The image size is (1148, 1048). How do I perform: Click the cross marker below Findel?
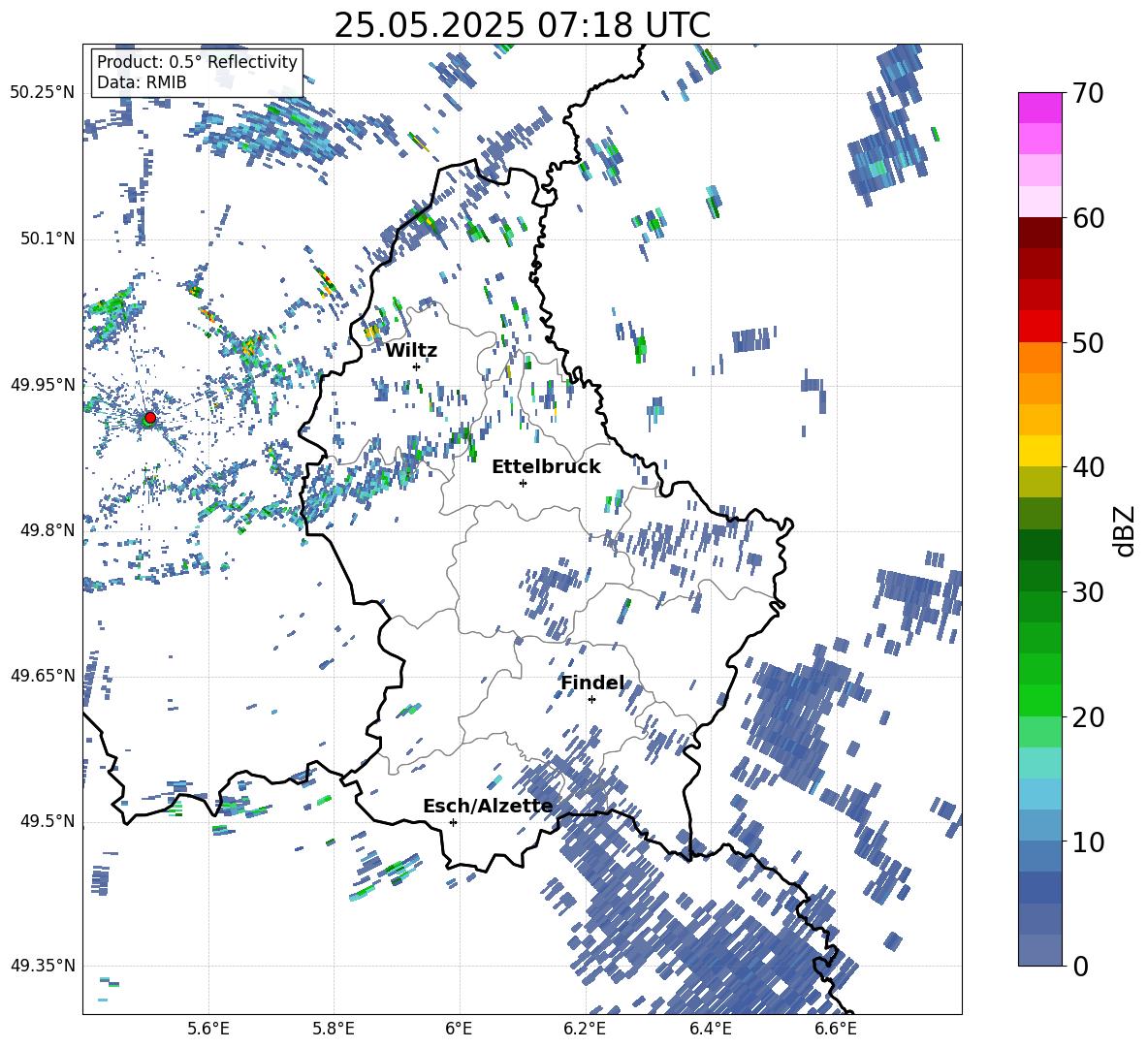point(591,700)
